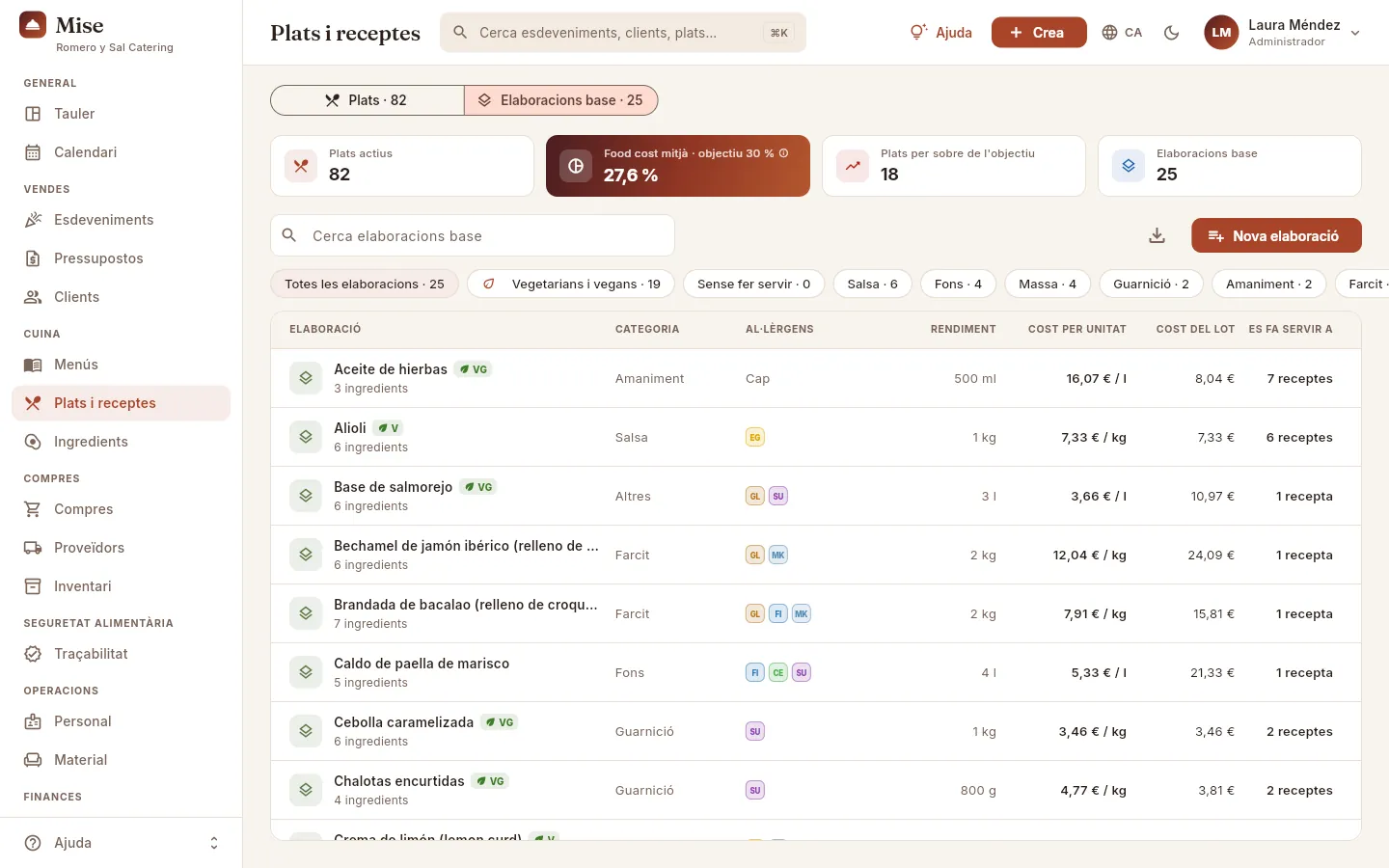Filter elaborations by Fons · 4

pyautogui.click(x=958, y=284)
